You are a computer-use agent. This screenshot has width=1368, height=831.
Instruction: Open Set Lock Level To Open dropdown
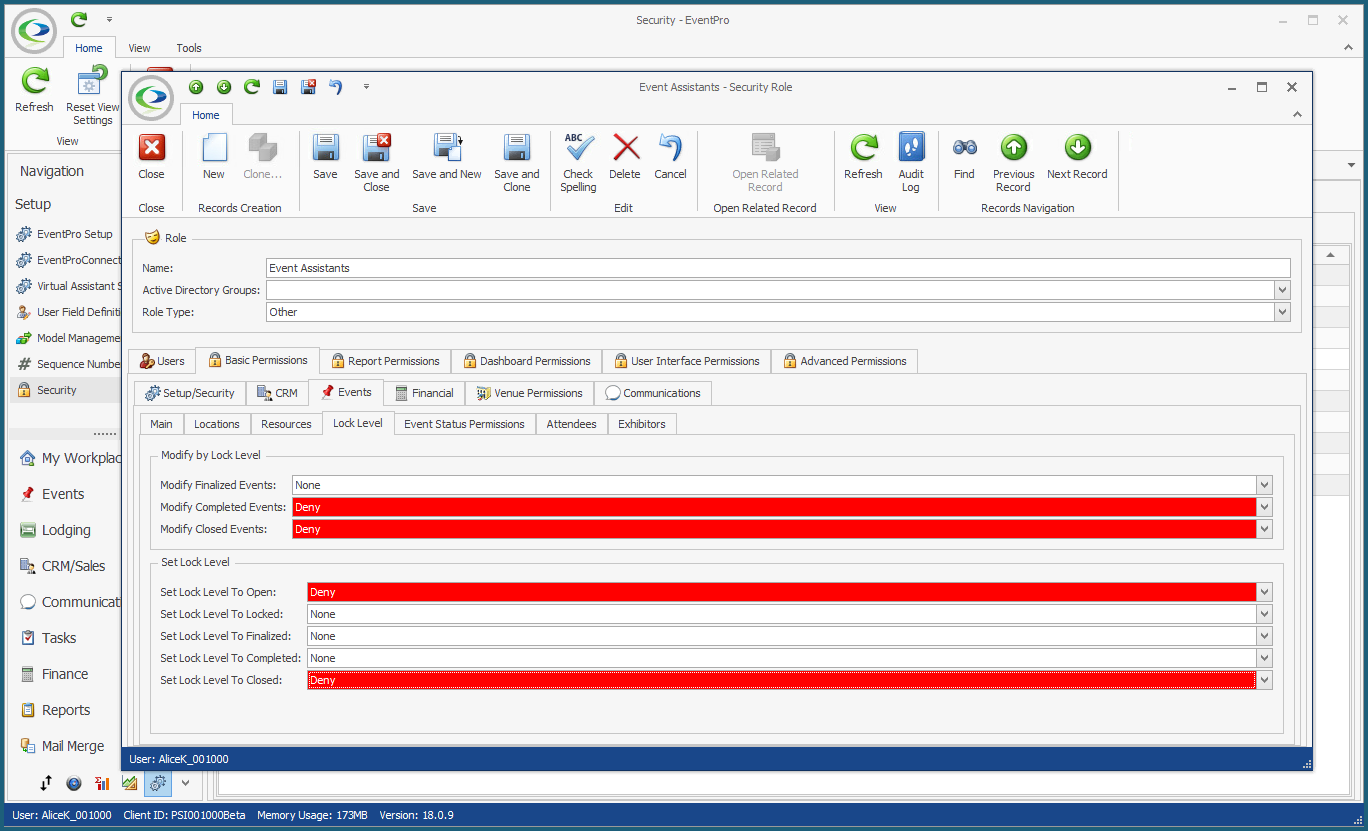[1264, 592]
